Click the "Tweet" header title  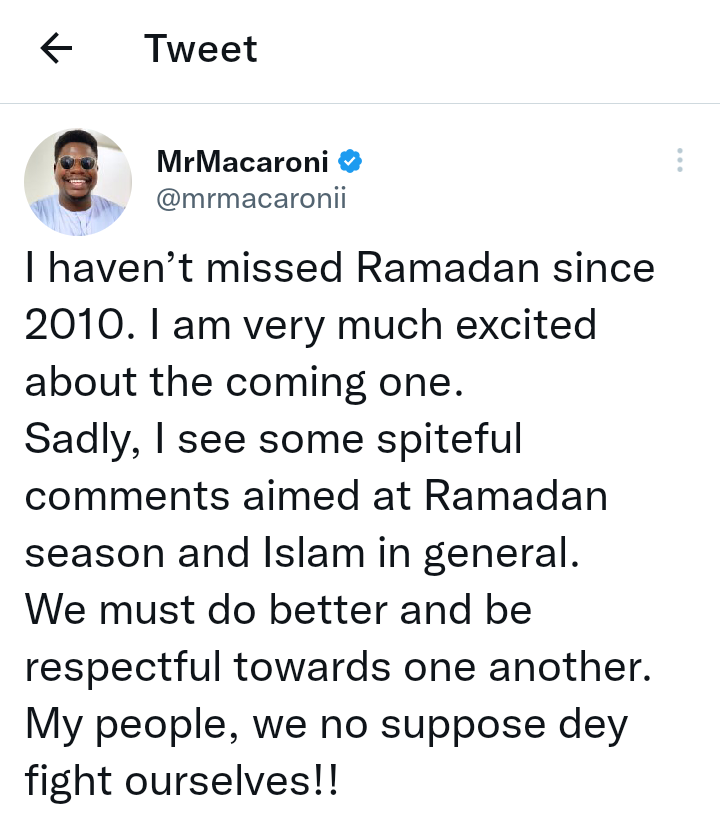click(x=201, y=49)
